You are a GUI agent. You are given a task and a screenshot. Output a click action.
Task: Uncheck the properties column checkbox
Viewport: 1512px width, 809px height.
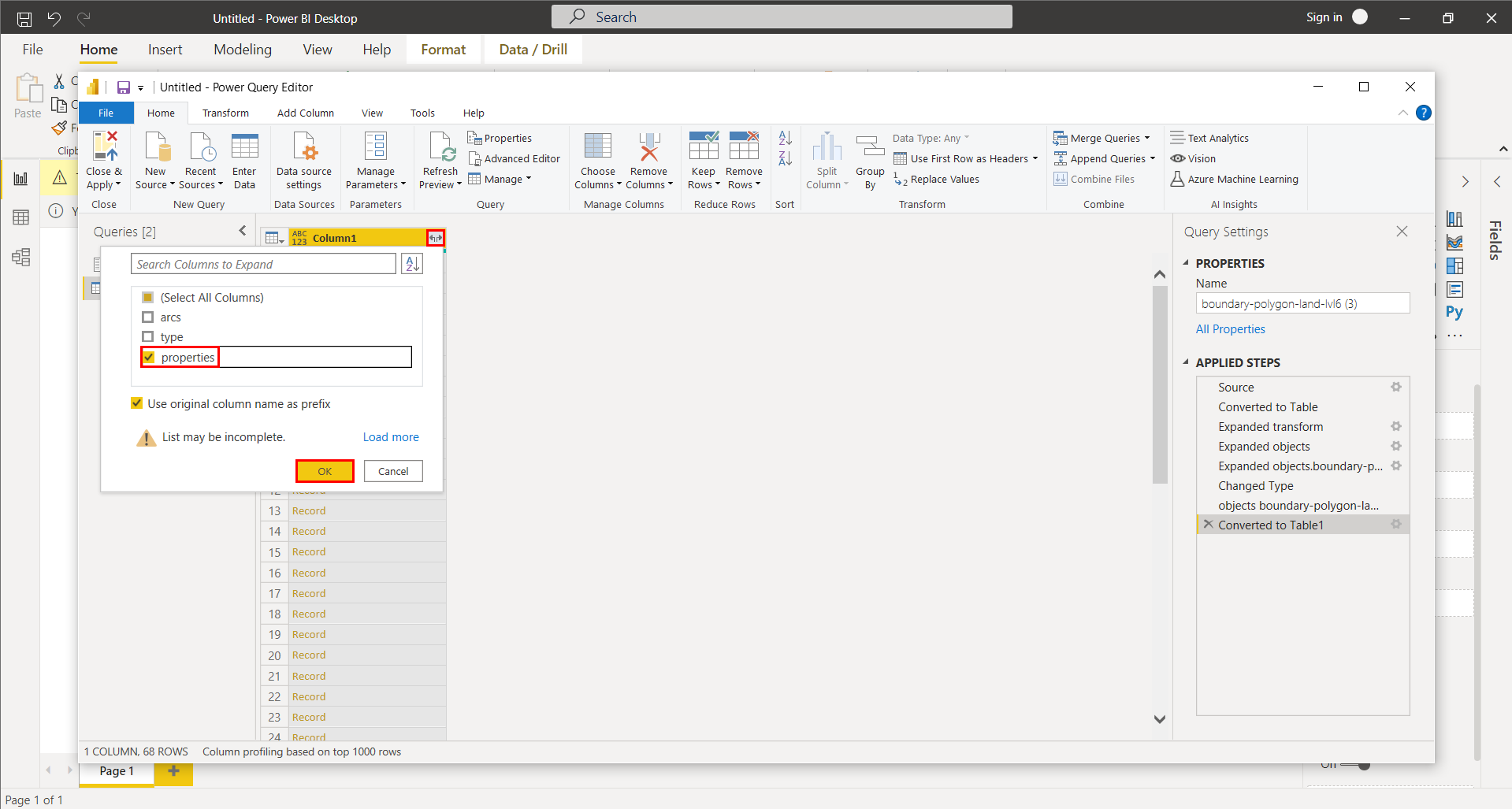tap(149, 357)
